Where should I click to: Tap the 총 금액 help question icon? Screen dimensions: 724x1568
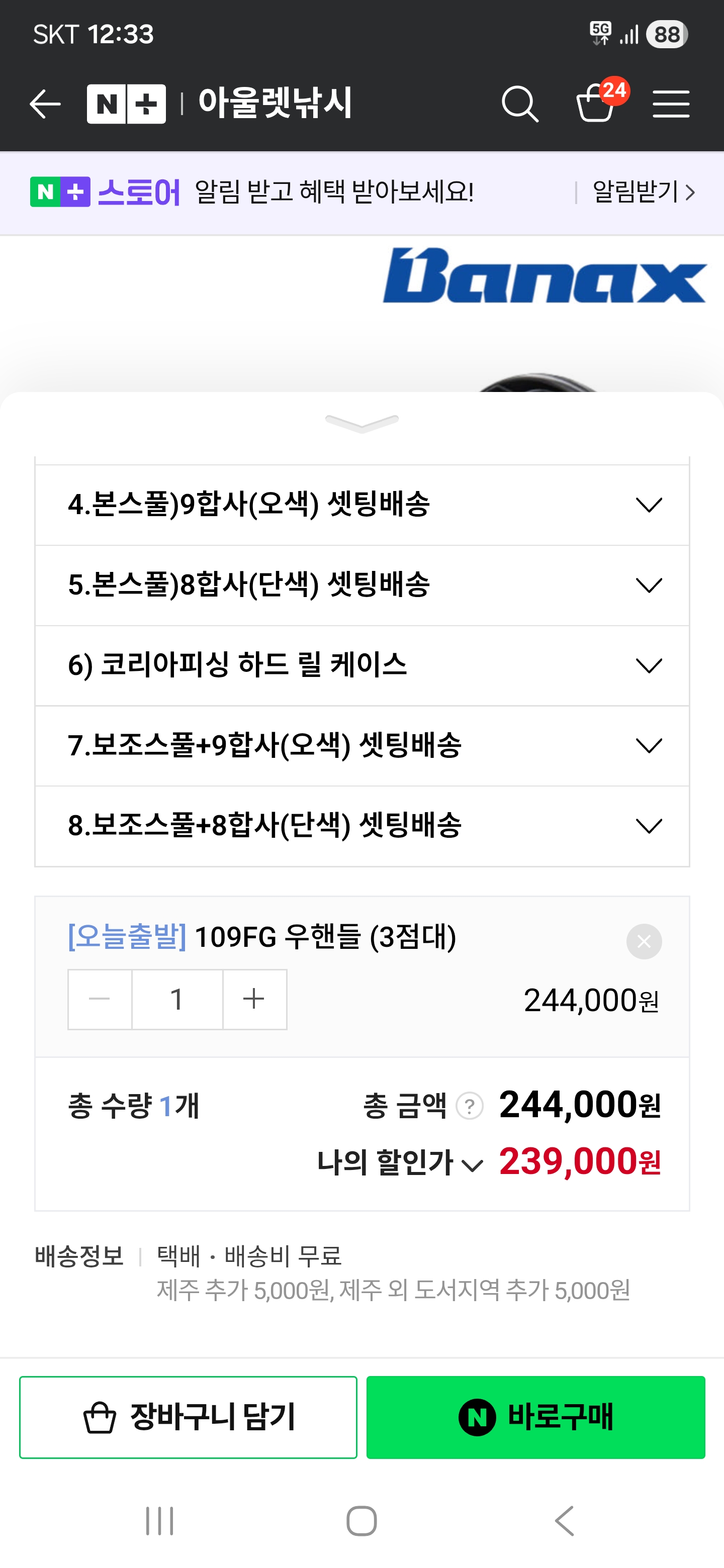(x=470, y=1106)
